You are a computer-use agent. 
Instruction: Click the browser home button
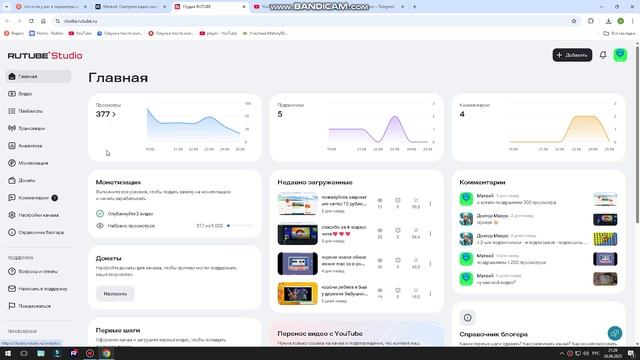[x=43, y=21]
